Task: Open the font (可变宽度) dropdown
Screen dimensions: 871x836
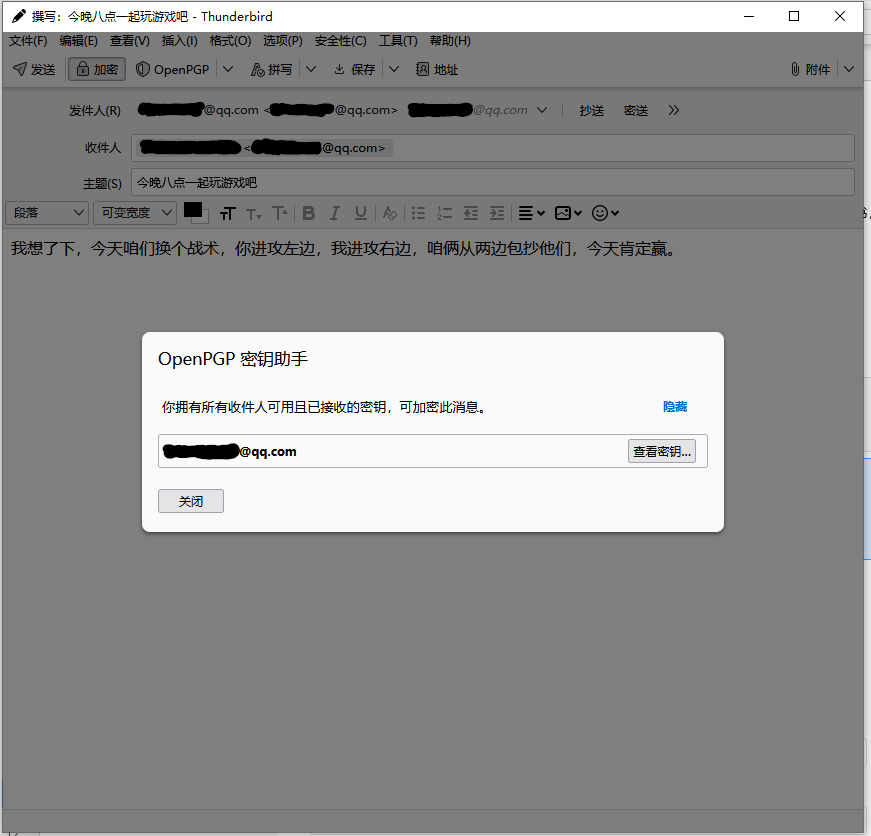Action: coord(134,213)
